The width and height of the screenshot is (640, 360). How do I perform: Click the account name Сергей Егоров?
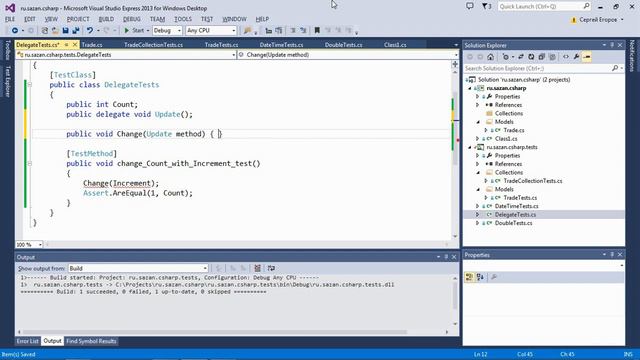point(598,20)
